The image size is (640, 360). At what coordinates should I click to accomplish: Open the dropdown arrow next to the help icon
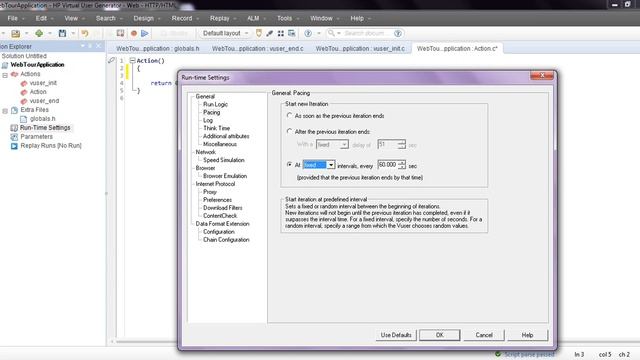point(319,33)
